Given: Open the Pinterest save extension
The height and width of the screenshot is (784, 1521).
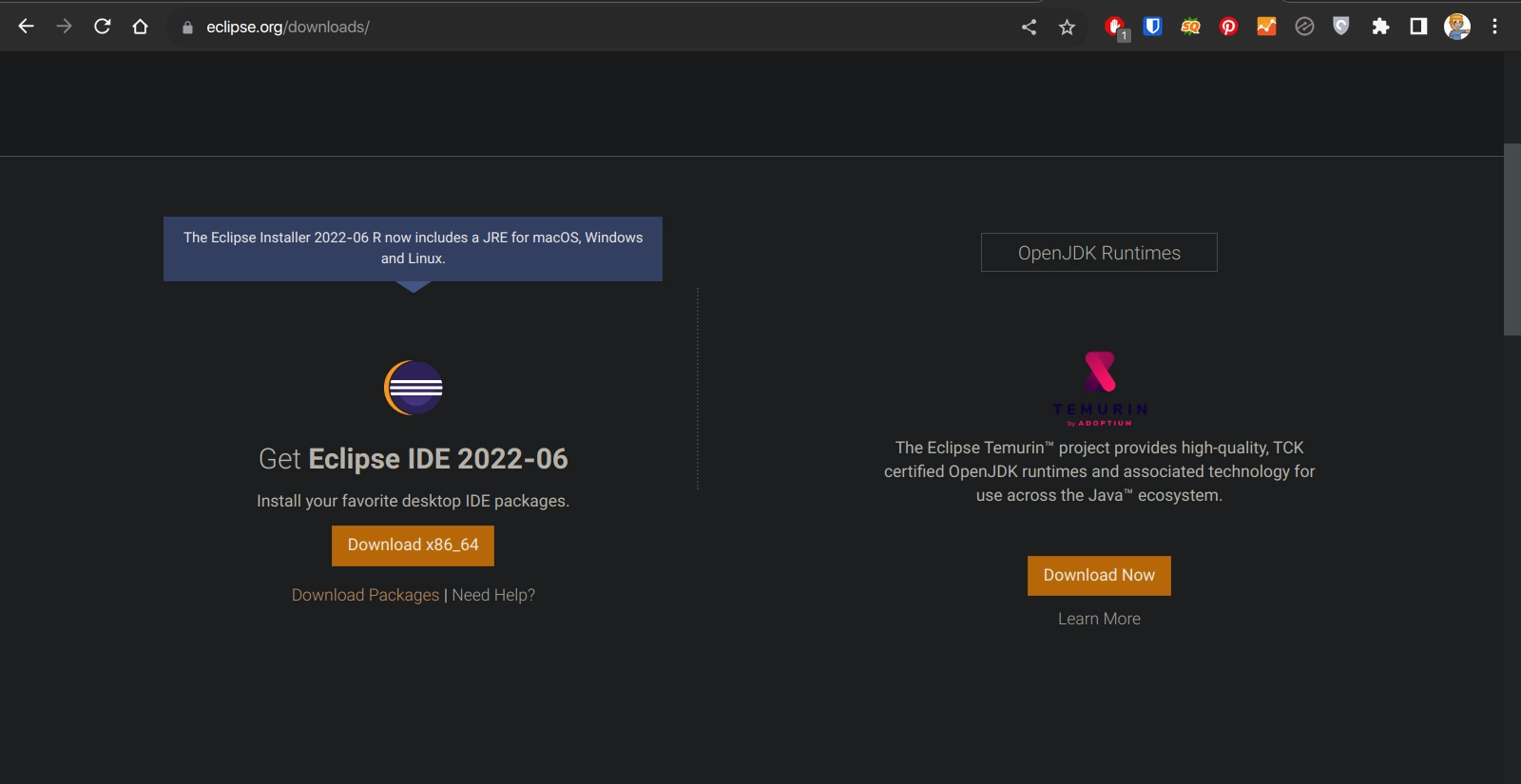Looking at the screenshot, I should pos(1228,27).
